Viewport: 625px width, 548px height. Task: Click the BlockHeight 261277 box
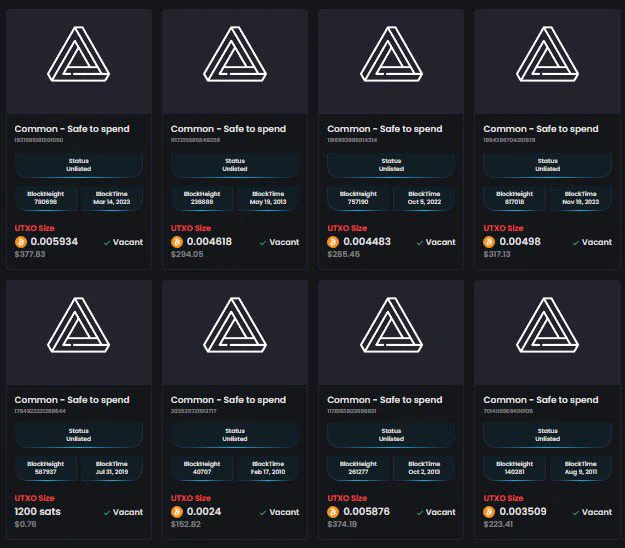[x=358, y=468]
